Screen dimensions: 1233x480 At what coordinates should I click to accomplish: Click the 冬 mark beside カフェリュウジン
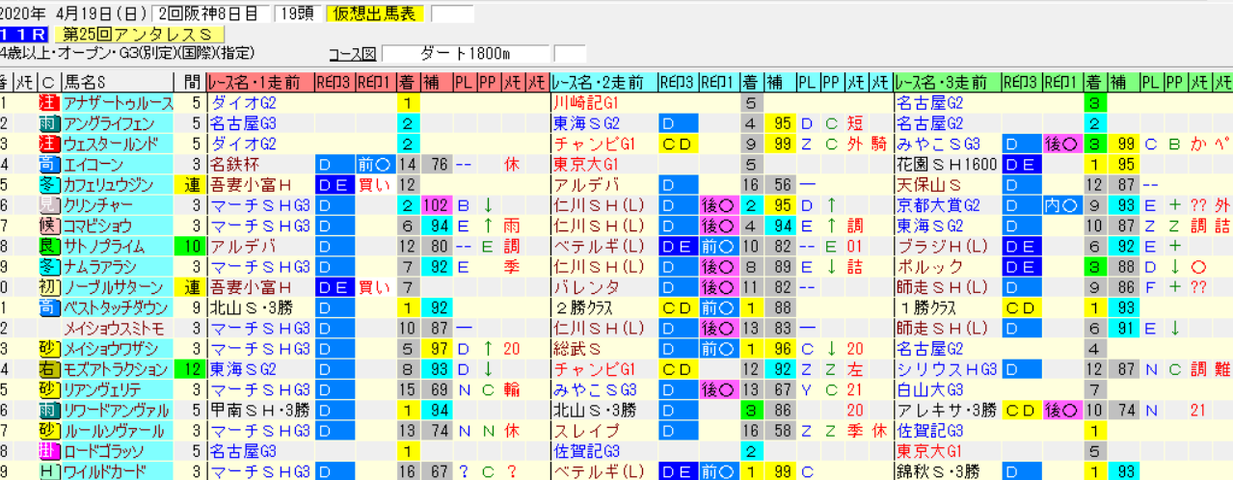[47, 184]
